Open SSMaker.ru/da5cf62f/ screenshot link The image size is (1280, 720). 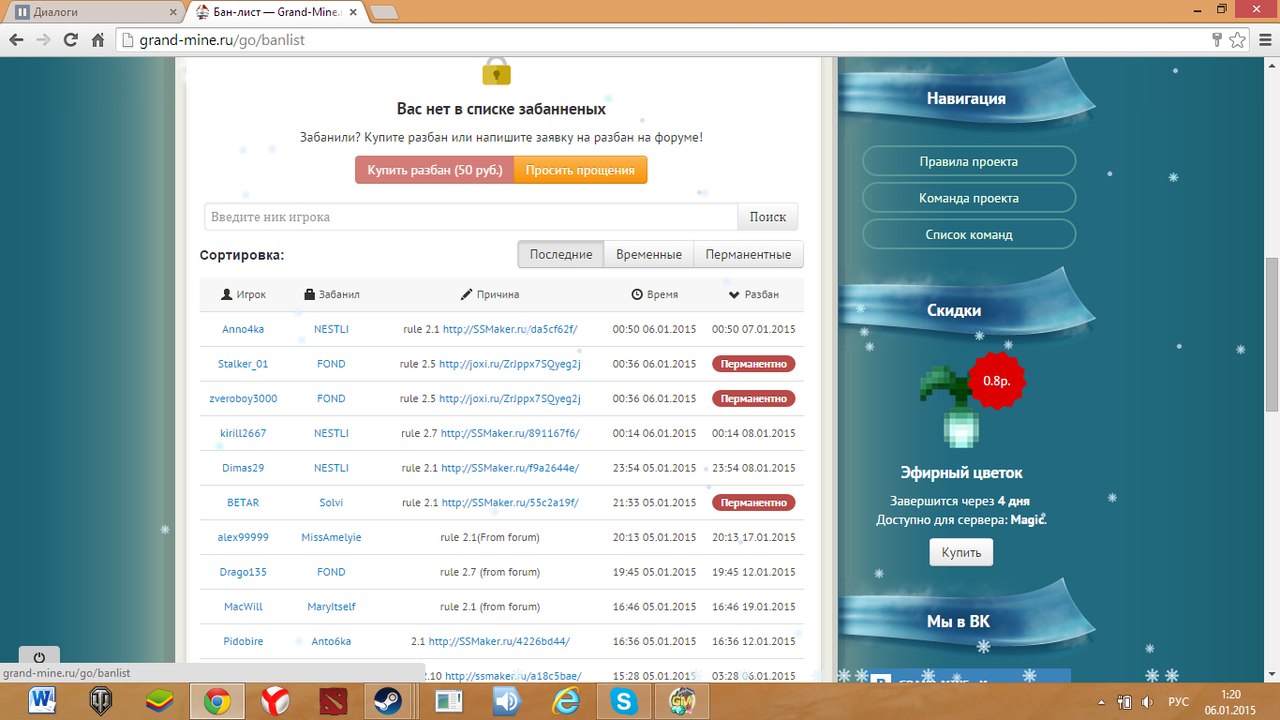pos(510,329)
